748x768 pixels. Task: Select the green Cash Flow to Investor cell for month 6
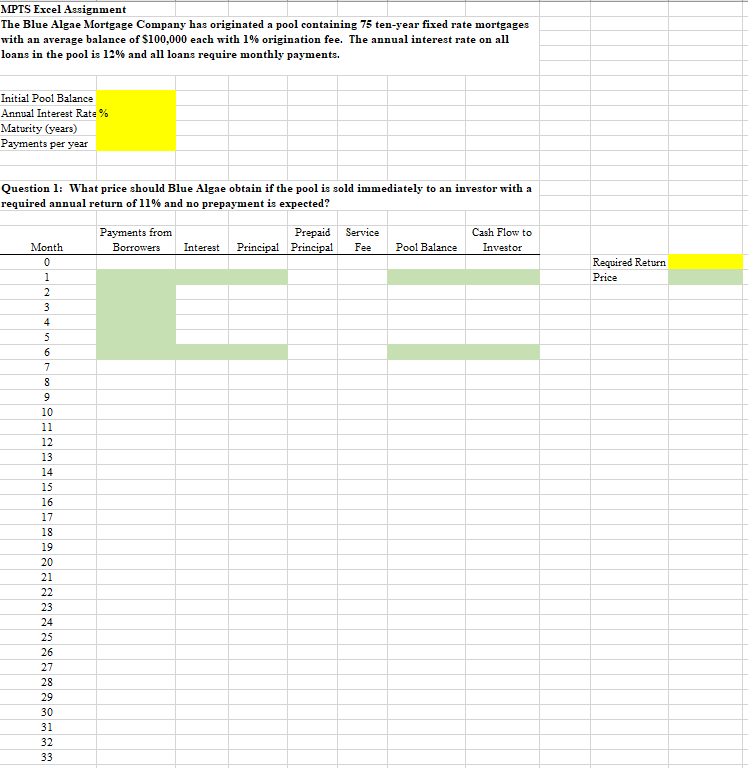coord(503,352)
